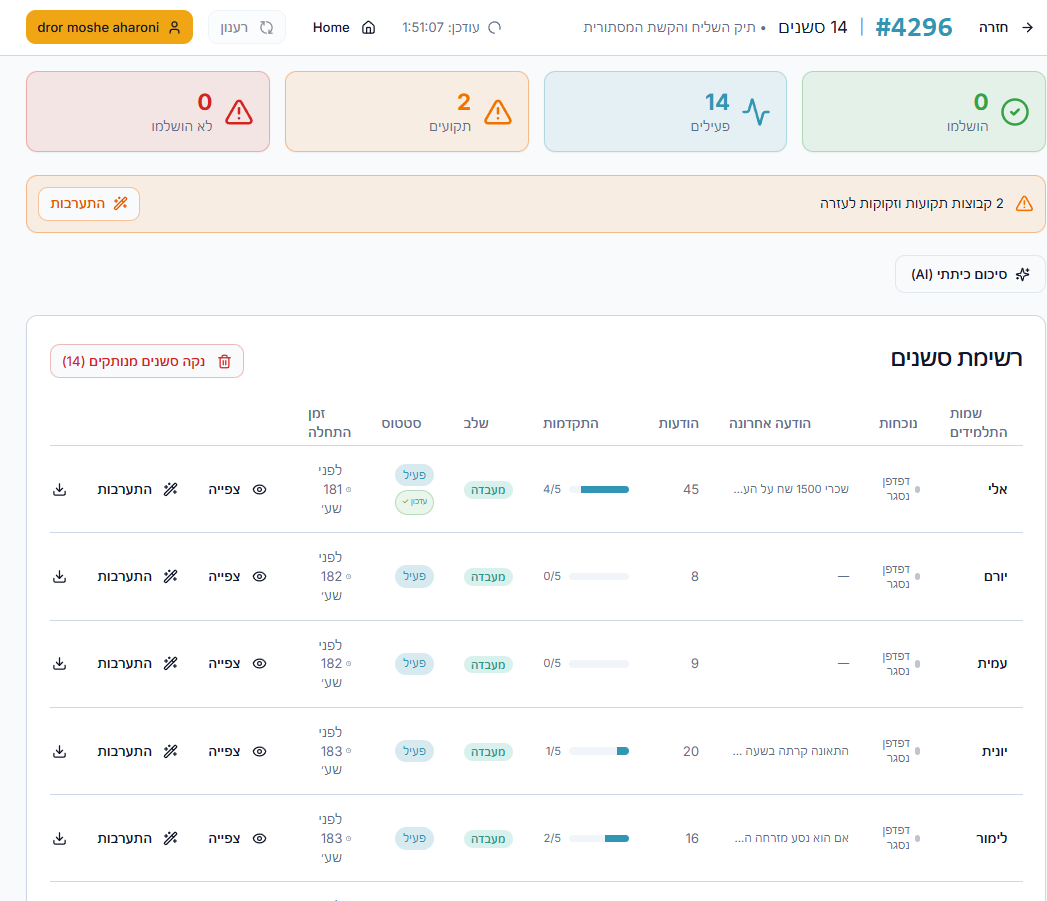Click the התערבות button in the warning banner
This screenshot has height=901, width=1047.
(89, 204)
